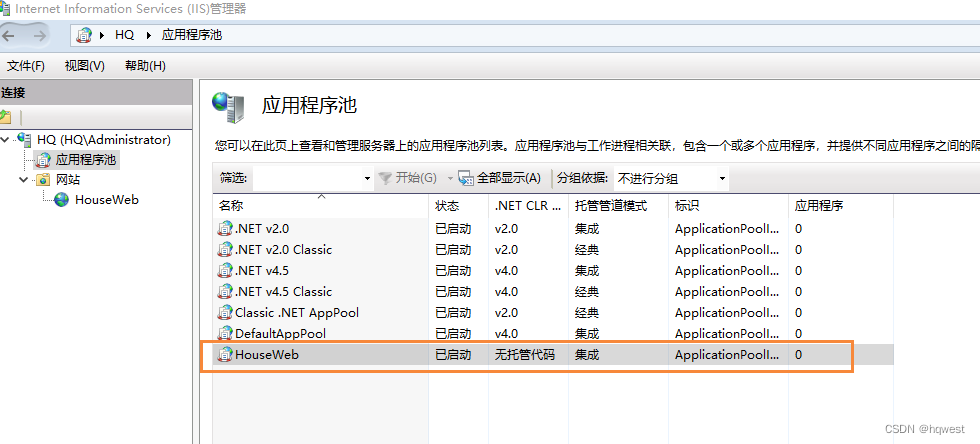Select the HouseWeb site in the tree
Image resolution: width=980 pixels, height=444 pixels.
107,200
